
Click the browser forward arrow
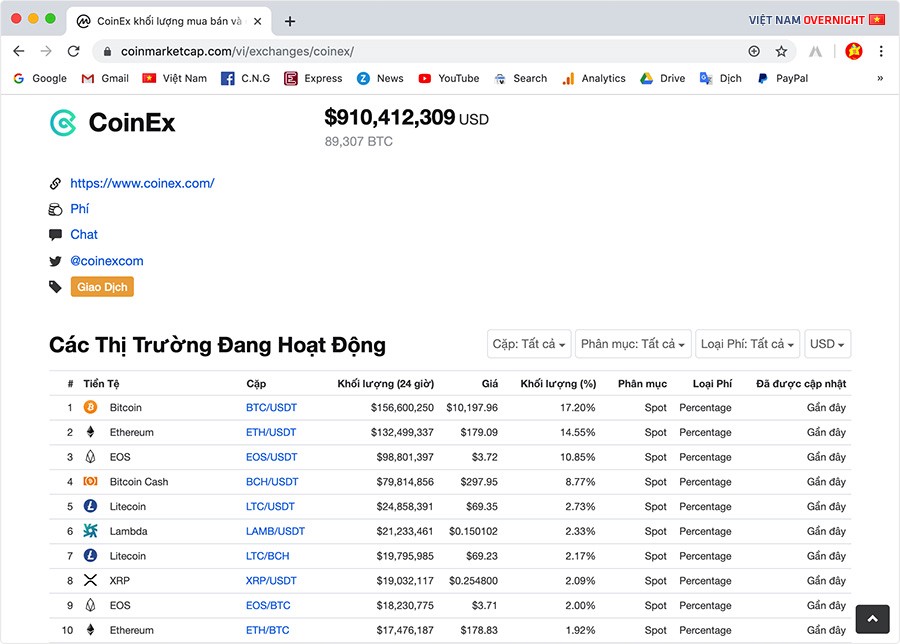[46, 51]
